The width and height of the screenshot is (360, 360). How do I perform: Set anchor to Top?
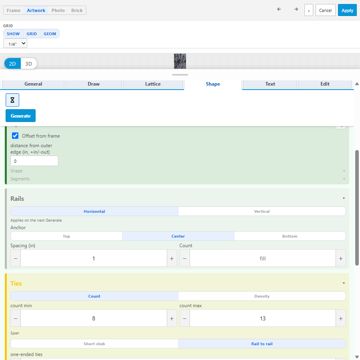pos(66,236)
